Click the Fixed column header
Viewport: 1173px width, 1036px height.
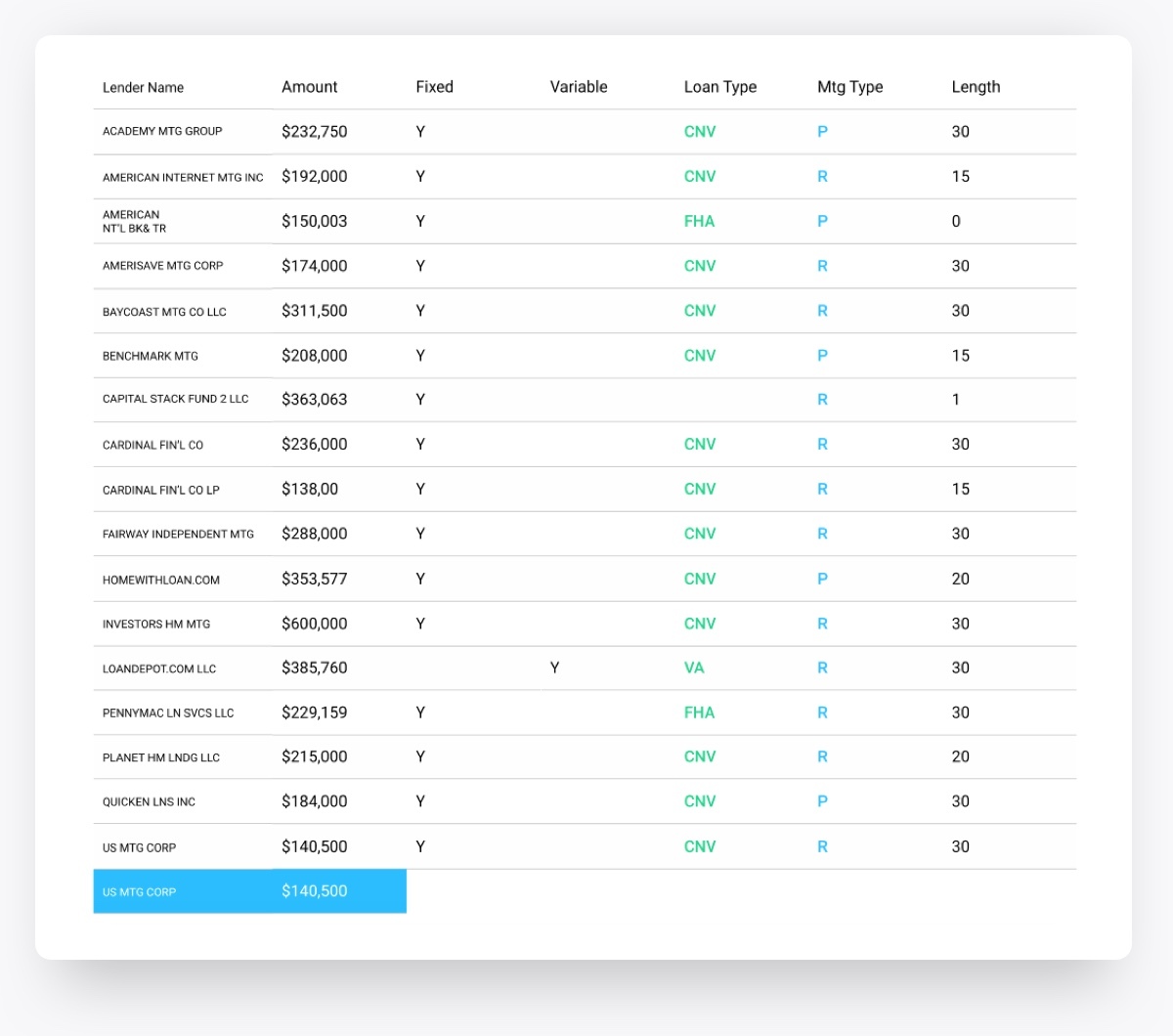point(434,87)
